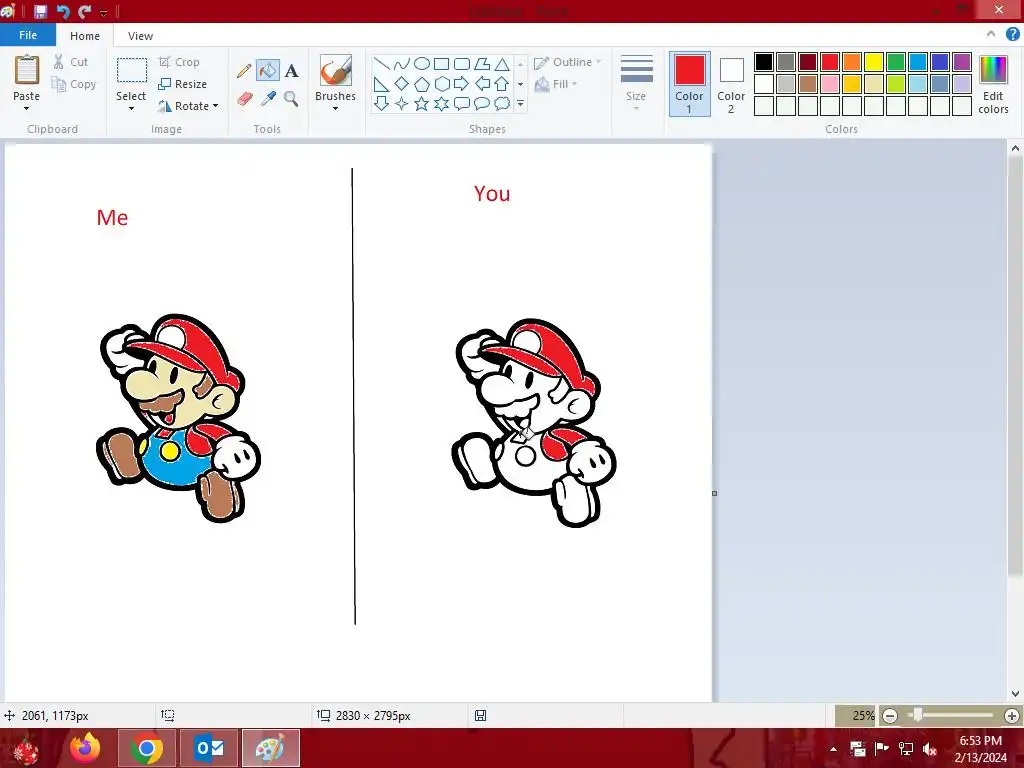1024x768 pixels.
Task: Click the Brushes tool icon
Action: pyautogui.click(x=336, y=70)
